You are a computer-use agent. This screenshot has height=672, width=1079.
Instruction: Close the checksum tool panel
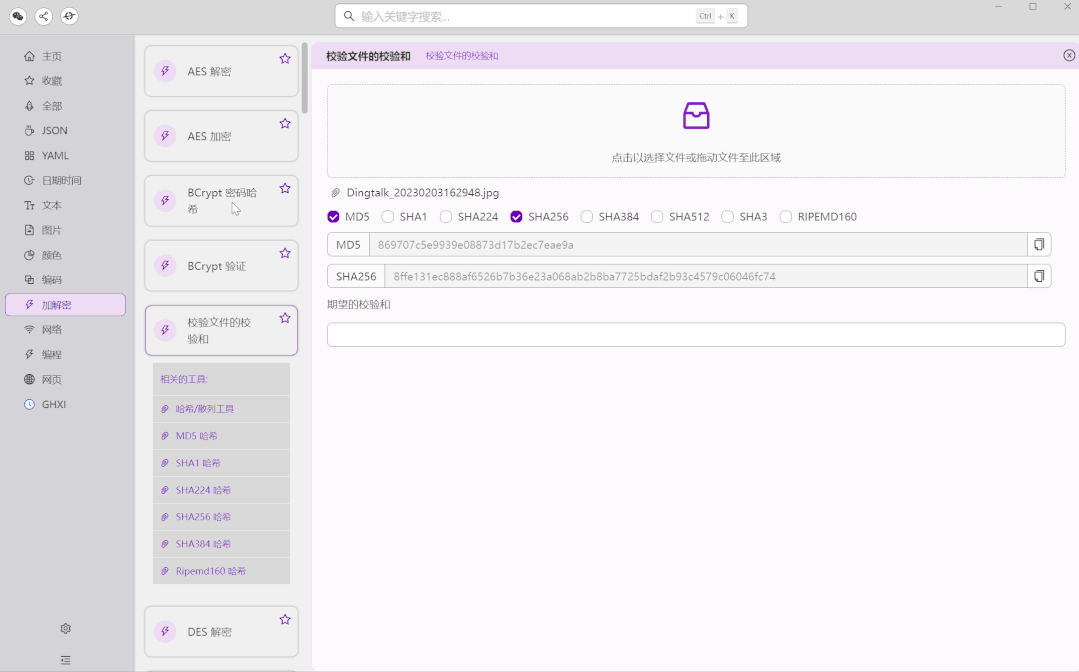(x=1069, y=55)
